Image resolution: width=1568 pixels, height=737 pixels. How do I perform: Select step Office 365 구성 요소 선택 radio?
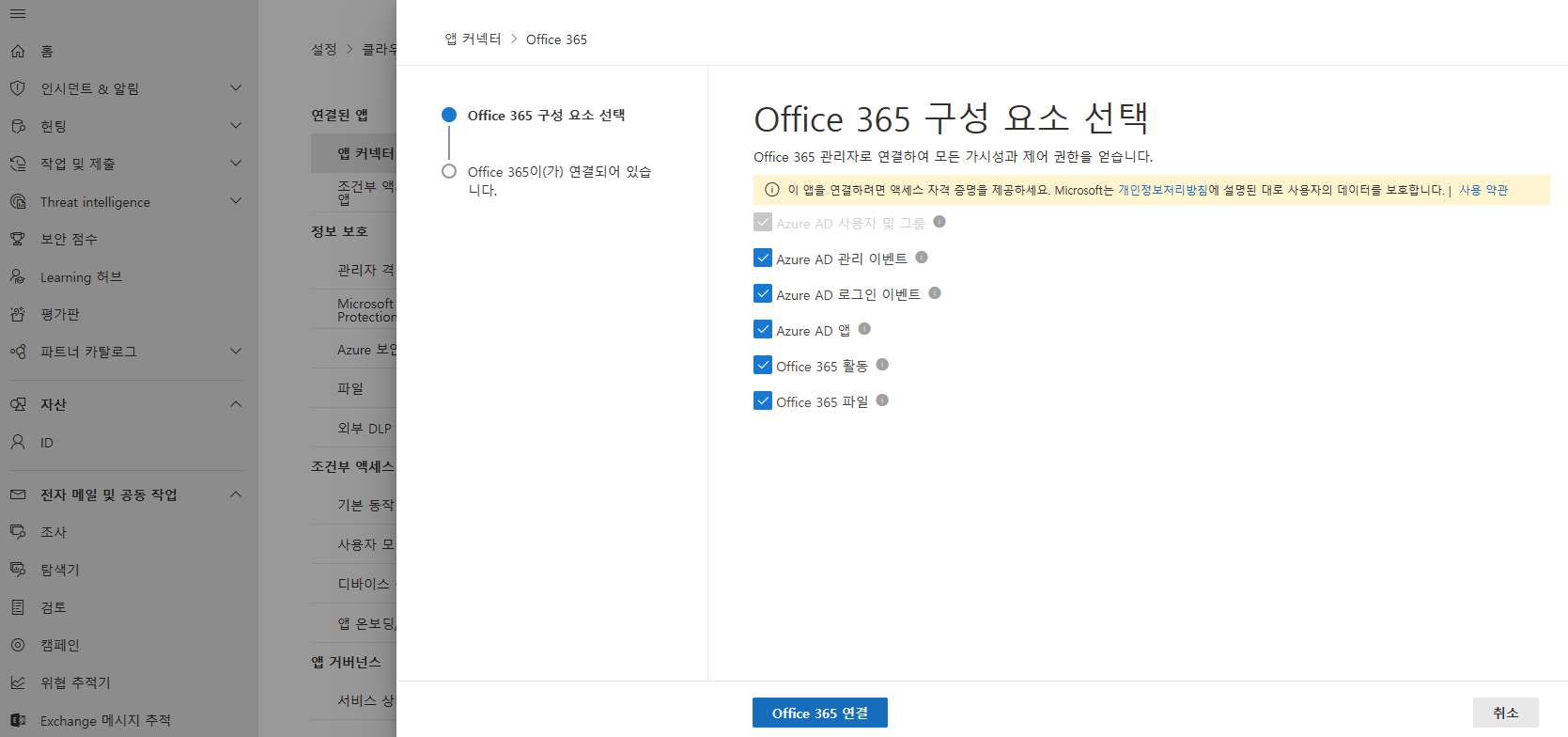449,115
